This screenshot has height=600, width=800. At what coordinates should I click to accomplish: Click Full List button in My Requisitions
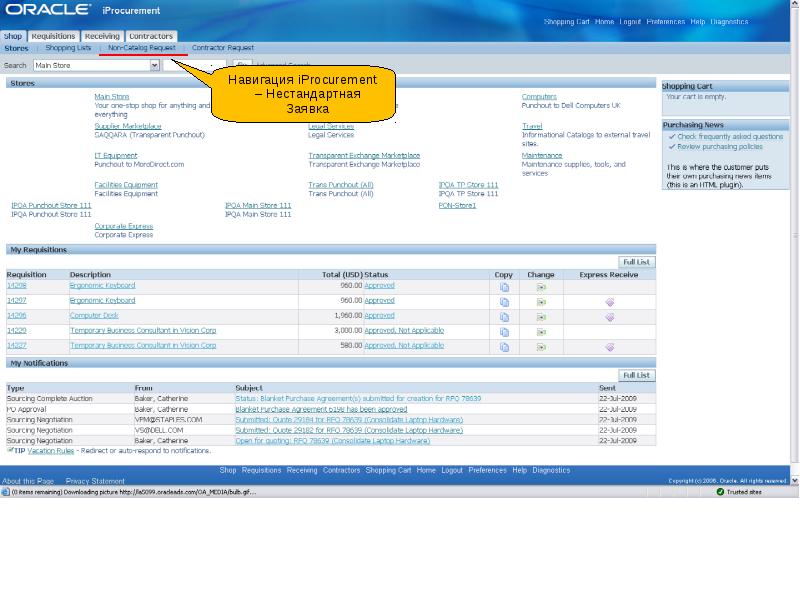point(636,262)
